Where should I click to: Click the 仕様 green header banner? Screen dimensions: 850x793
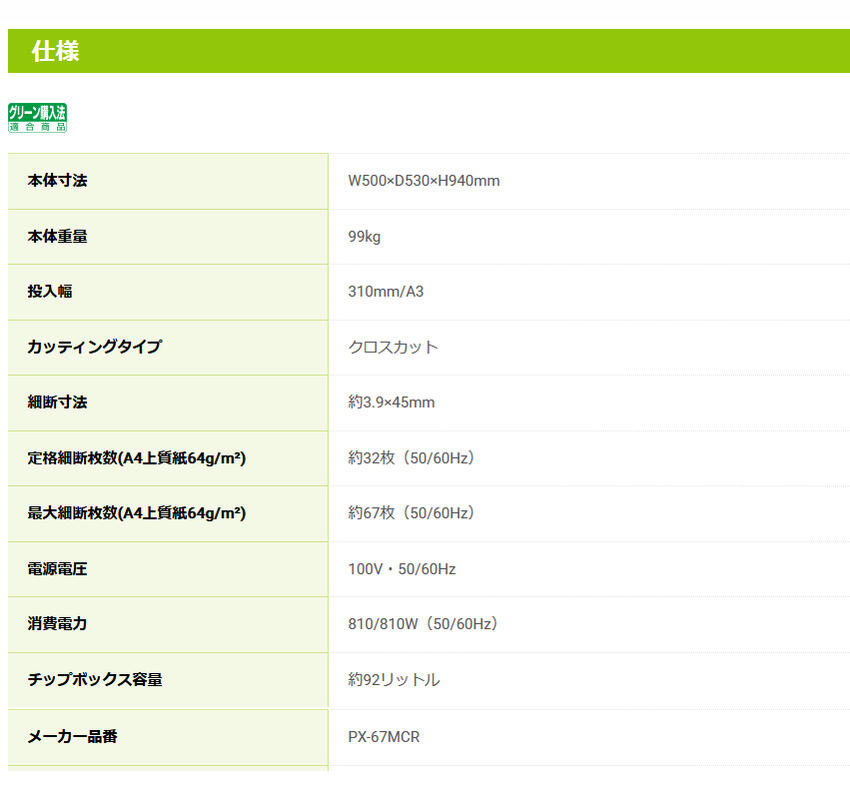[x=429, y=51]
